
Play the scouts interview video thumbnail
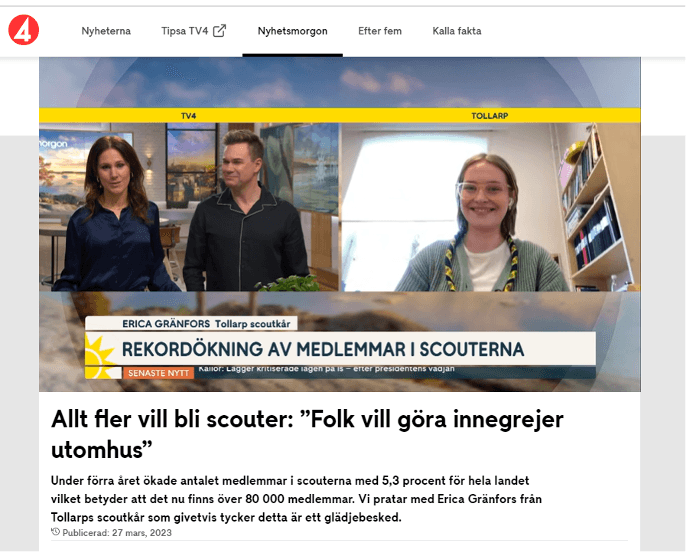(340, 224)
